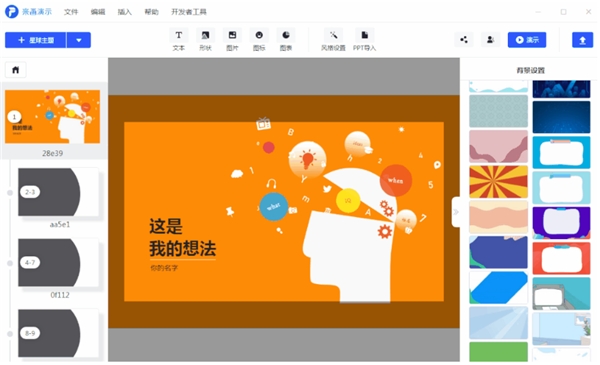The image size is (600, 365).
Task: Click the blue 'what' bubble on the slide
Action: tap(274, 207)
